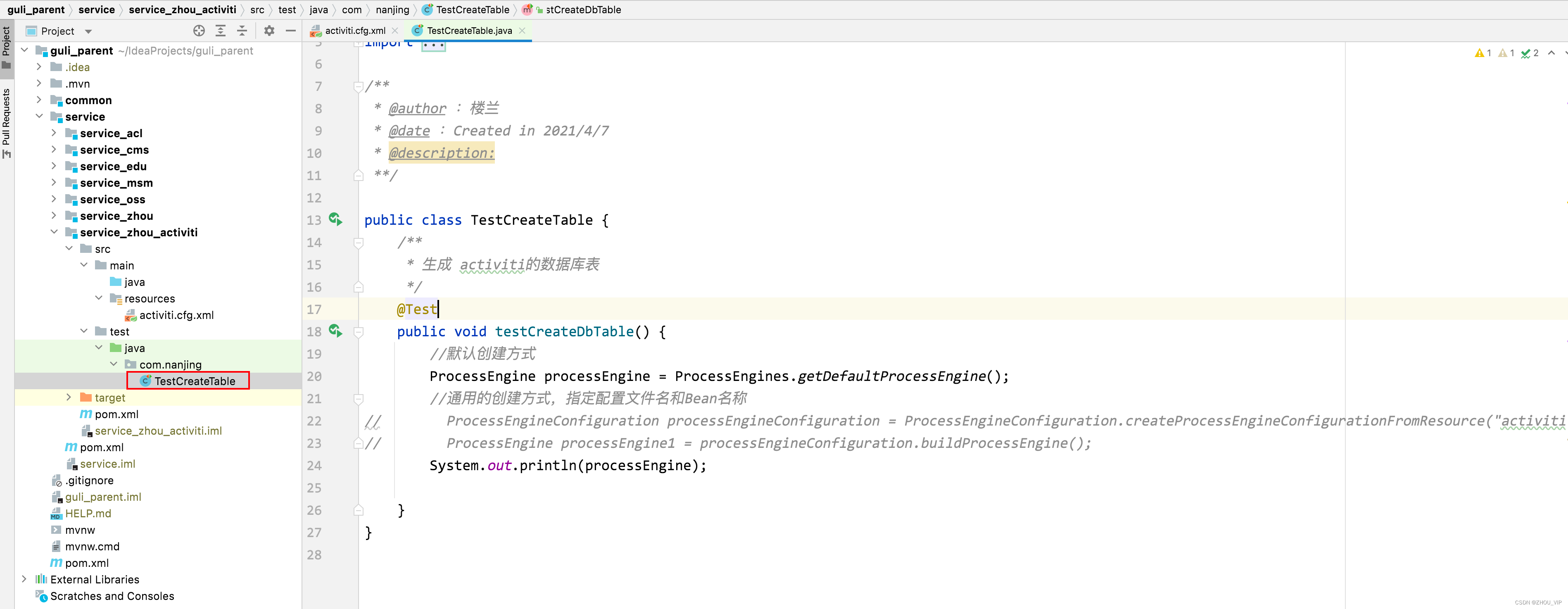Click the warnings indicator in editor corner
The width and height of the screenshot is (1568, 609).
pyautogui.click(x=1483, y=53)
